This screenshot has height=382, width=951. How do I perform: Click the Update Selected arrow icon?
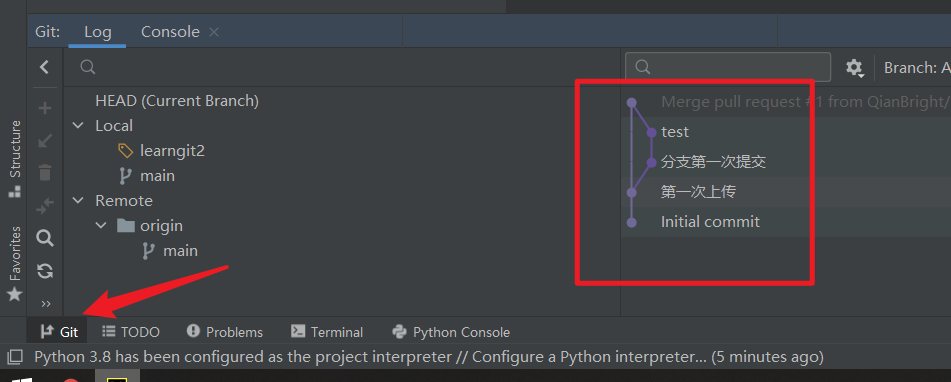coord(45,141)
